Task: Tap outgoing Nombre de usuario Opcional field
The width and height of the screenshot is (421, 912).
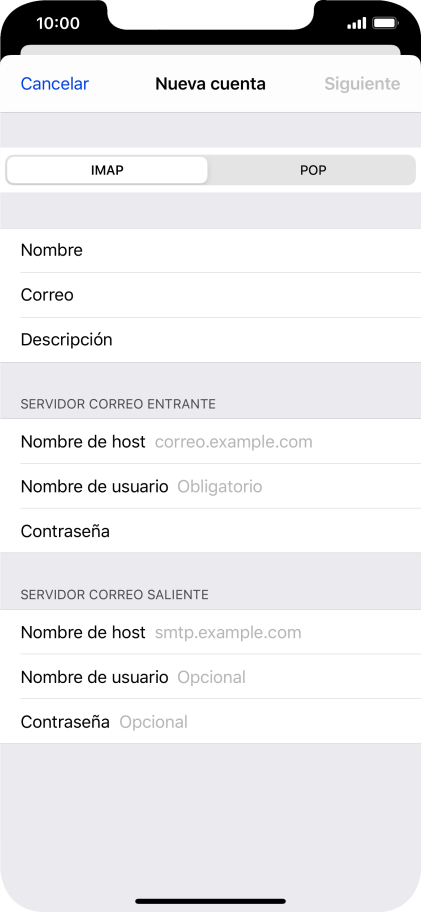Action: (x=210, y=677)
